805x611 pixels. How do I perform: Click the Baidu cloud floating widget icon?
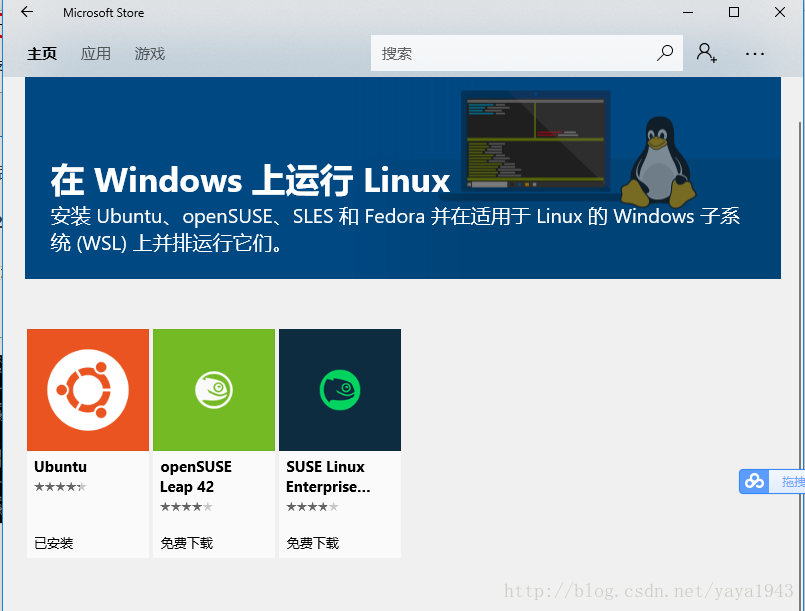(754, 482)
